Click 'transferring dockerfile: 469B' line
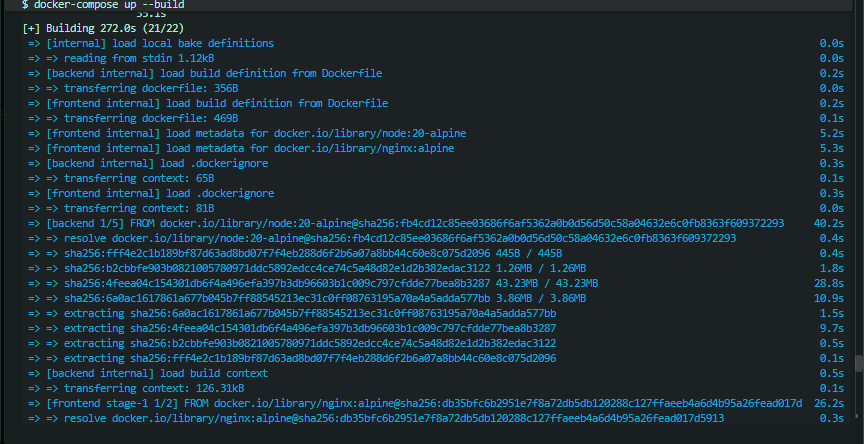The image size is (864, 444). pos(133,118)
